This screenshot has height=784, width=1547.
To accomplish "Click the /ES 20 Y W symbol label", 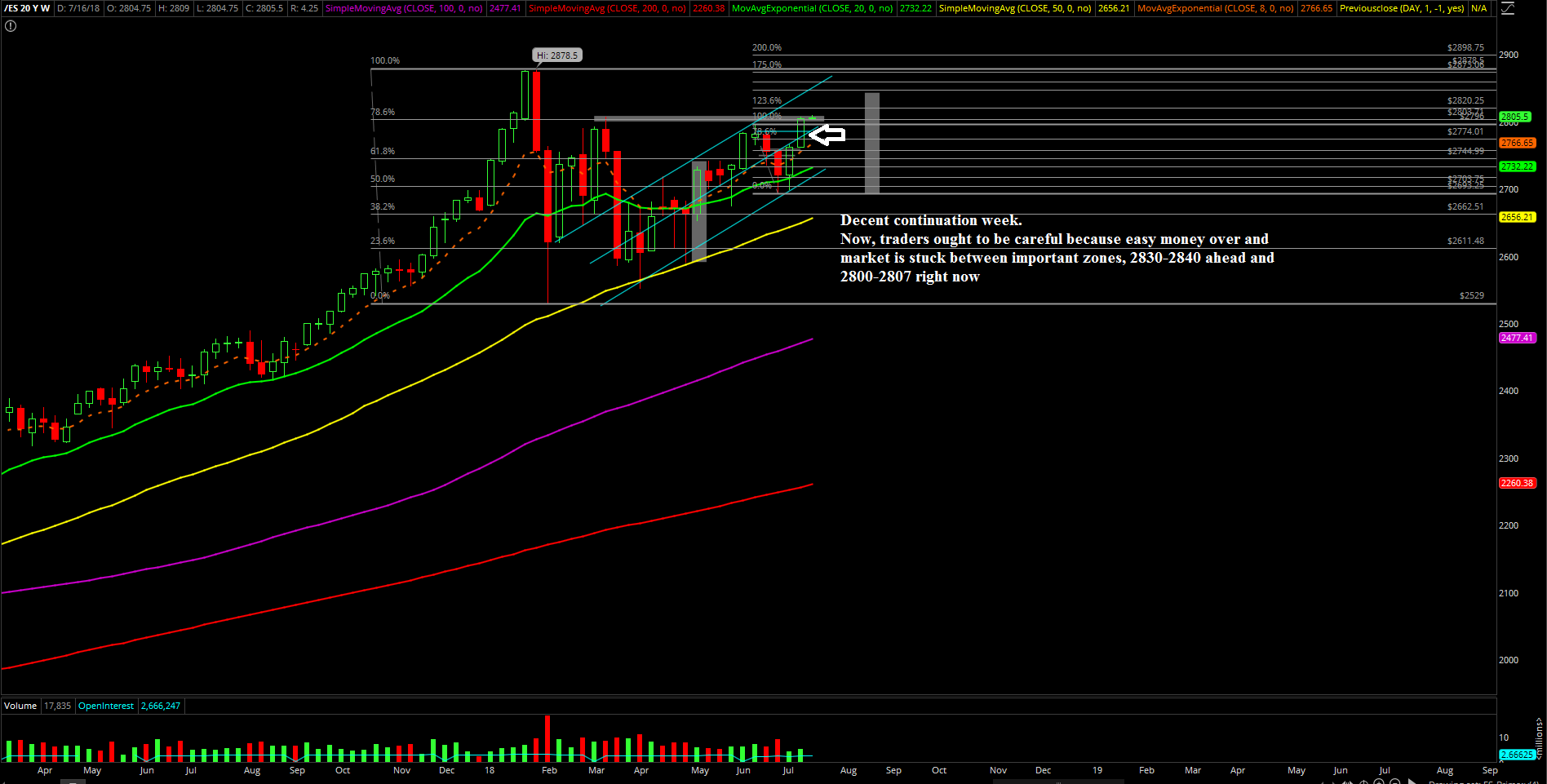I will coord(27,8).
